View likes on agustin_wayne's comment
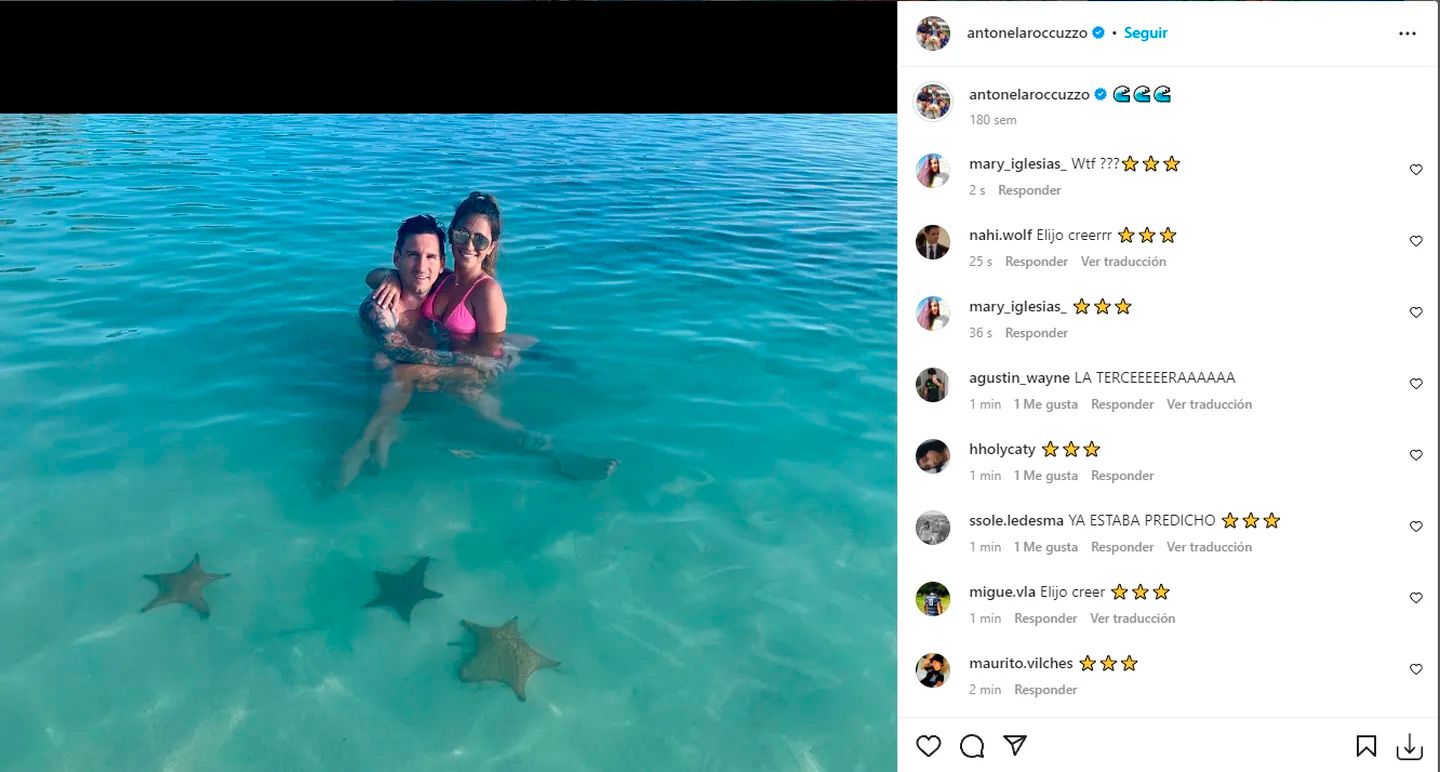The width and height of the screenshot is (1440, 772). [1045, 405]
